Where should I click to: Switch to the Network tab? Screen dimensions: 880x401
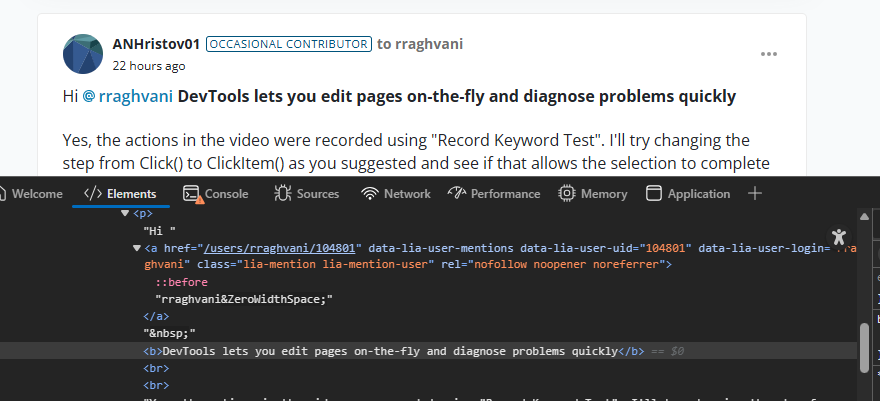396,194
